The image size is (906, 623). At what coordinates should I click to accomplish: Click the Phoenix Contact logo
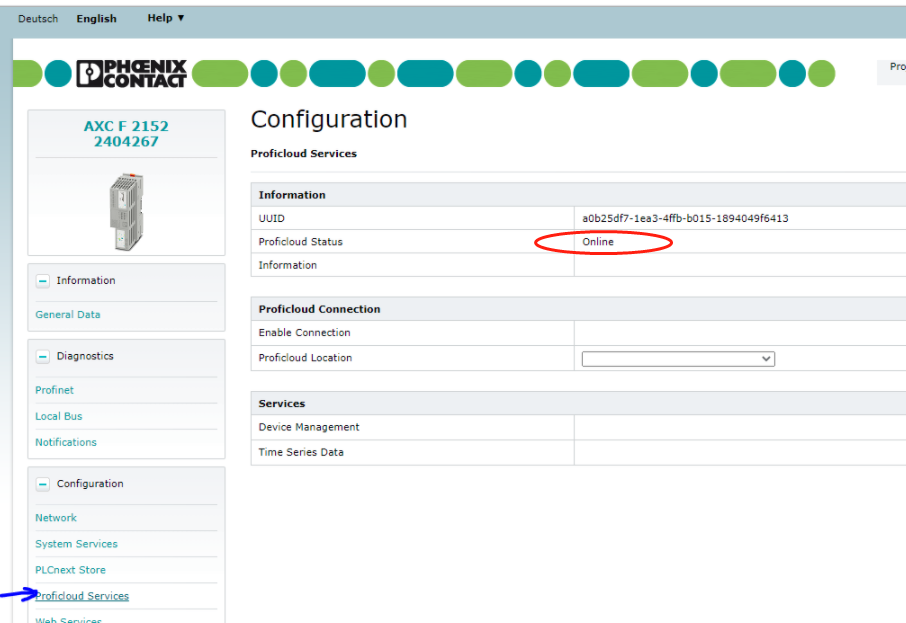coord(130,73)
